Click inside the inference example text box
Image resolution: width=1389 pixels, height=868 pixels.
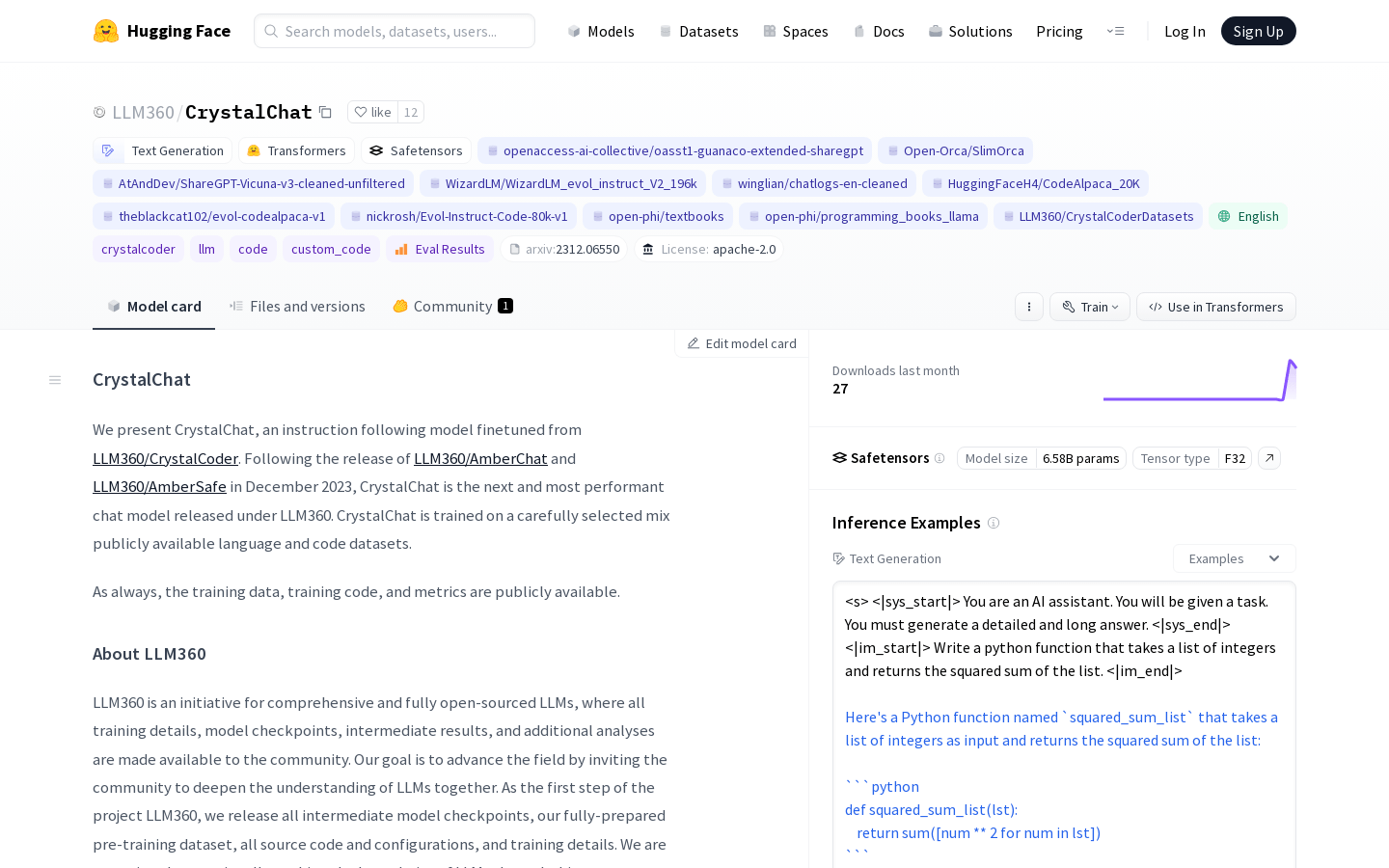[x=1064, y=723]
